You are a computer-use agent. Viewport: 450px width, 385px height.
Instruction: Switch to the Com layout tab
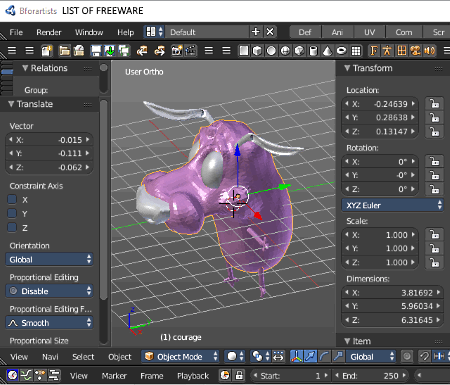point(404,32)
